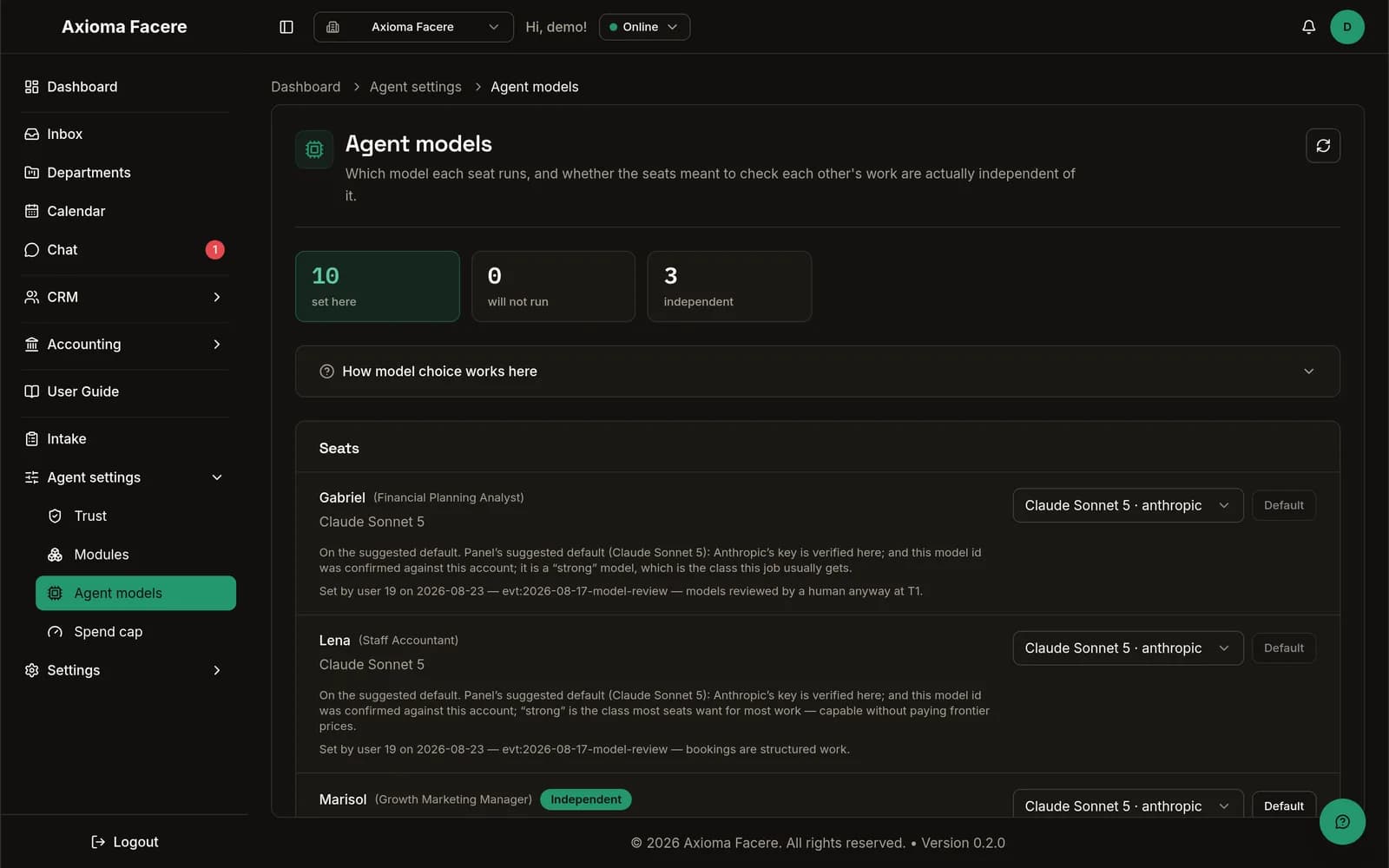
Task: Refresh the Agent models page
Action: [1322, 146]
